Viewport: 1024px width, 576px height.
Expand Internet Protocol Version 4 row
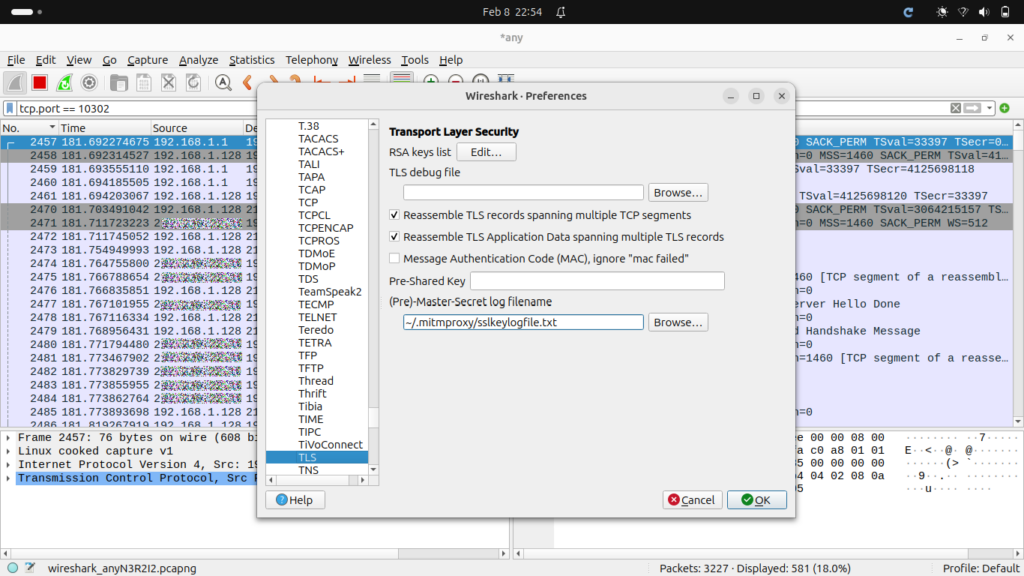(x=8, y=464)
